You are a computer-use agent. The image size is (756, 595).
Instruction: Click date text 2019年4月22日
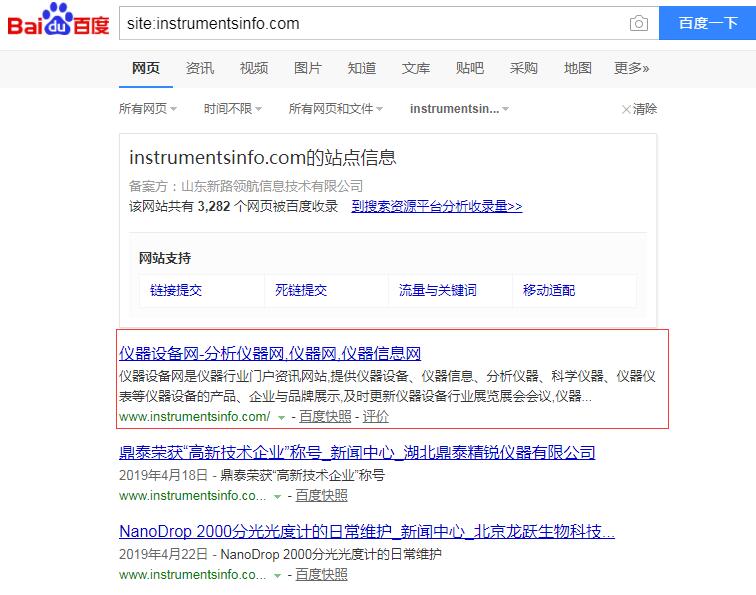[163, 554]
